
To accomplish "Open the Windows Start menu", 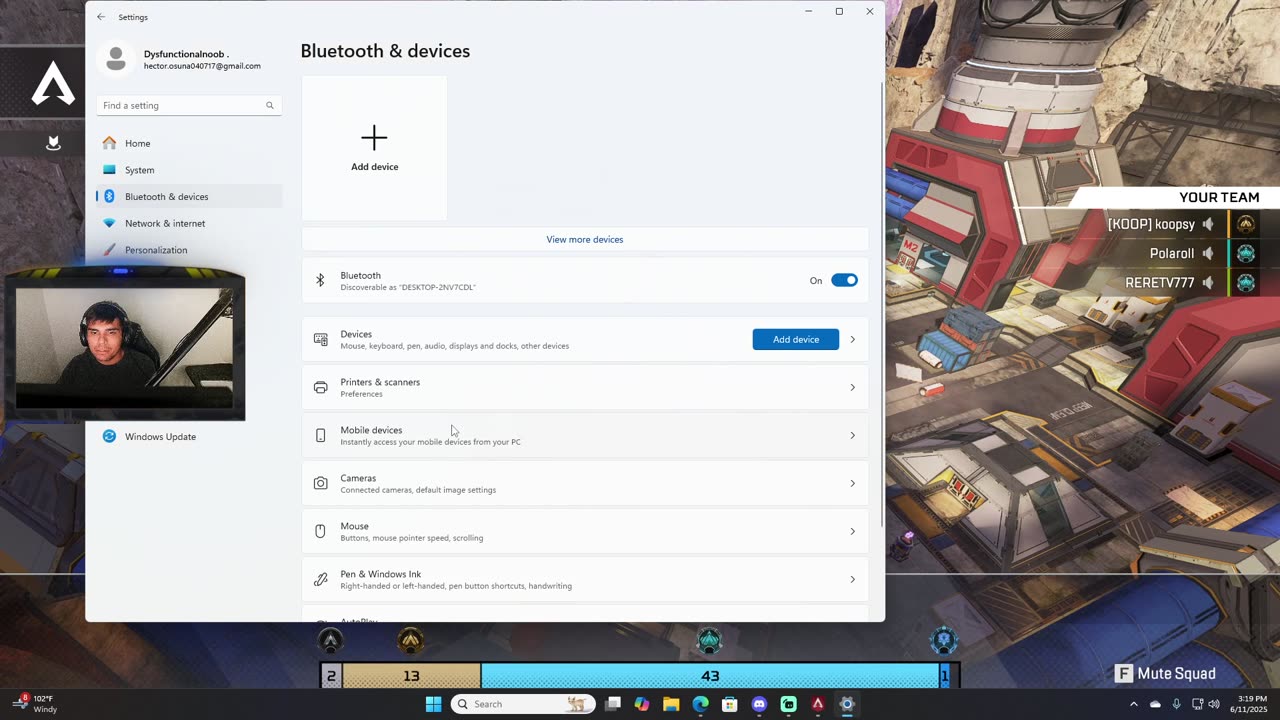I will pyautogui.click(x=433, y=704).
